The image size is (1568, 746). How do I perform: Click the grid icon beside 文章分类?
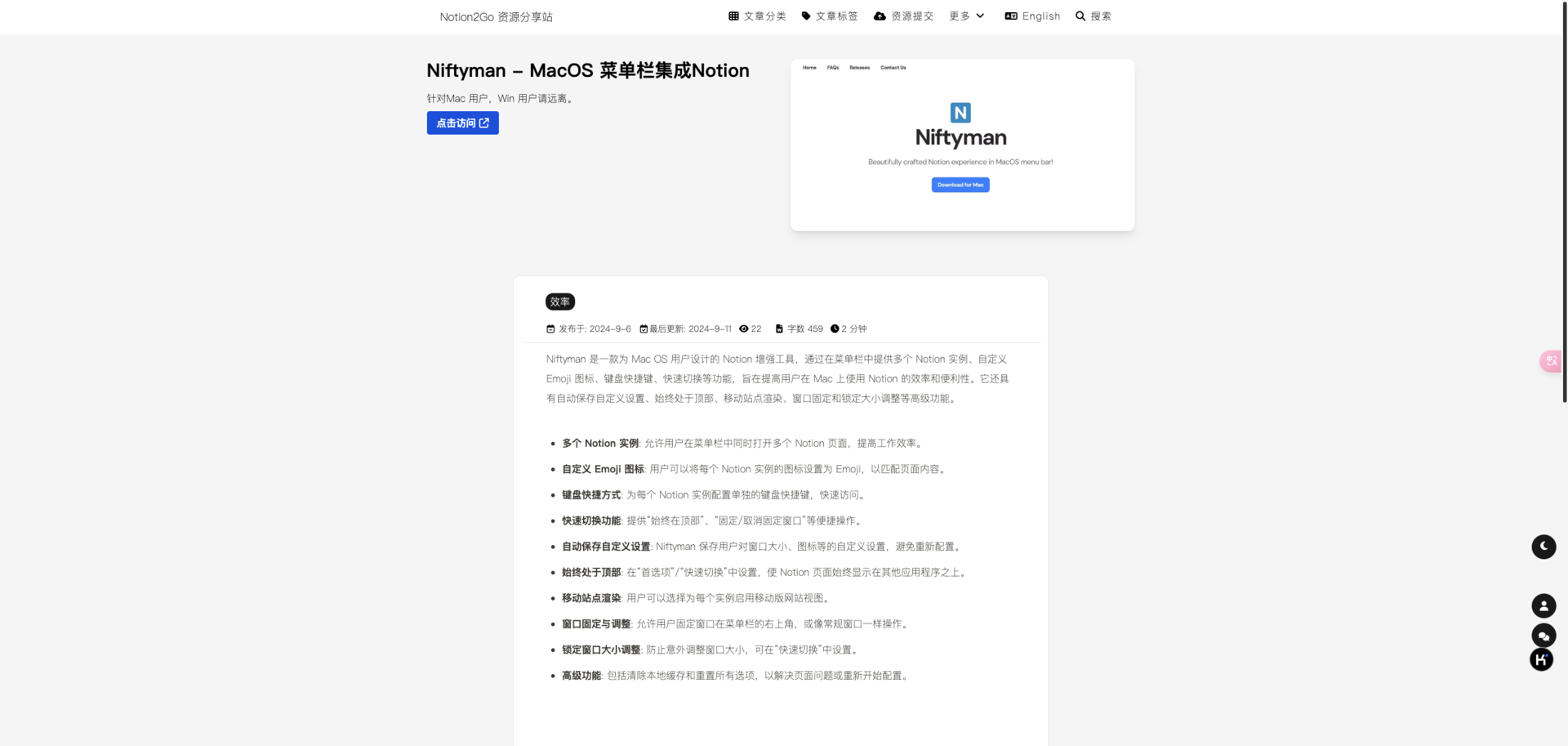pos(733,16)
